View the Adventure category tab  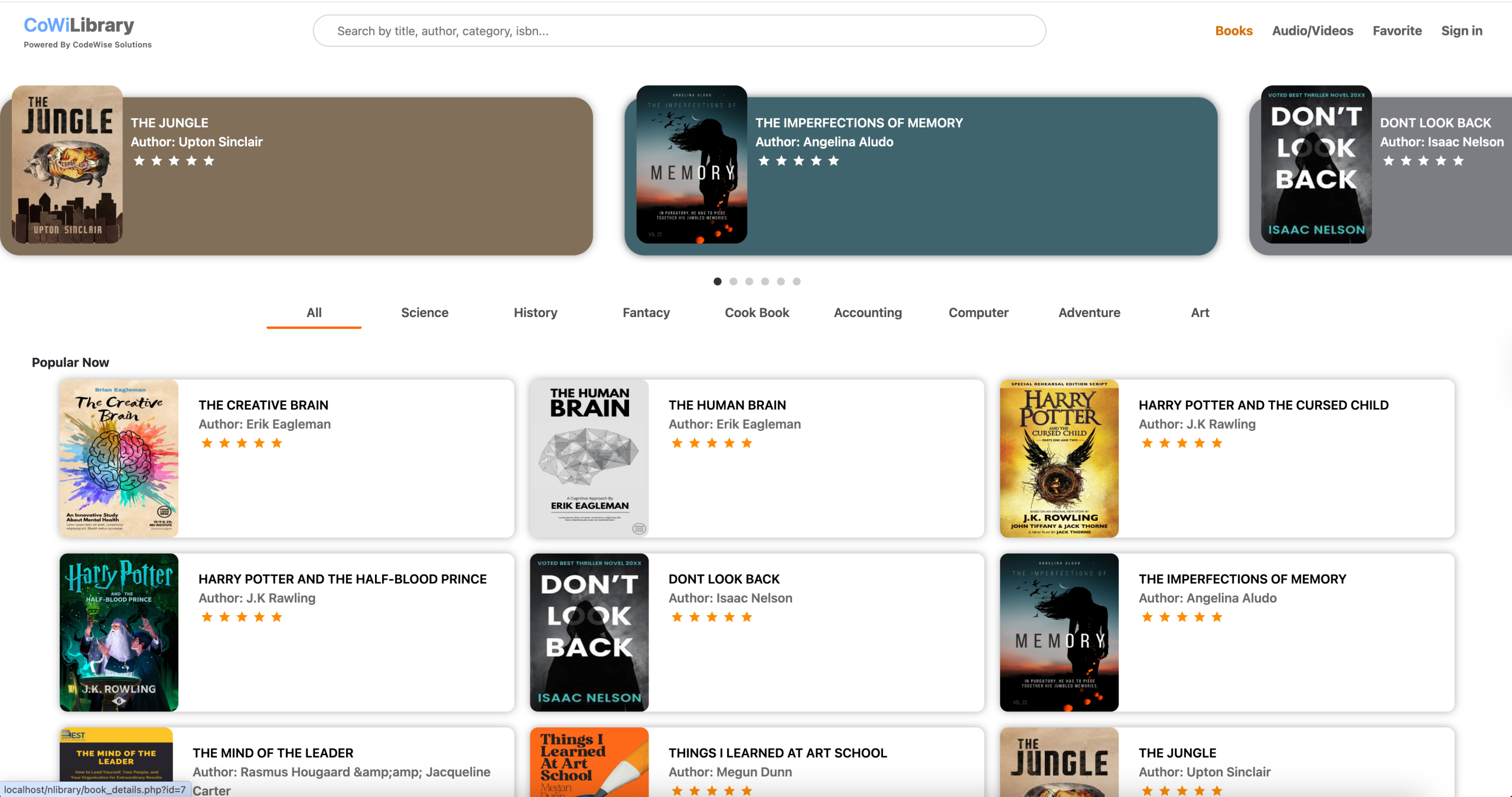(1089, 313)
